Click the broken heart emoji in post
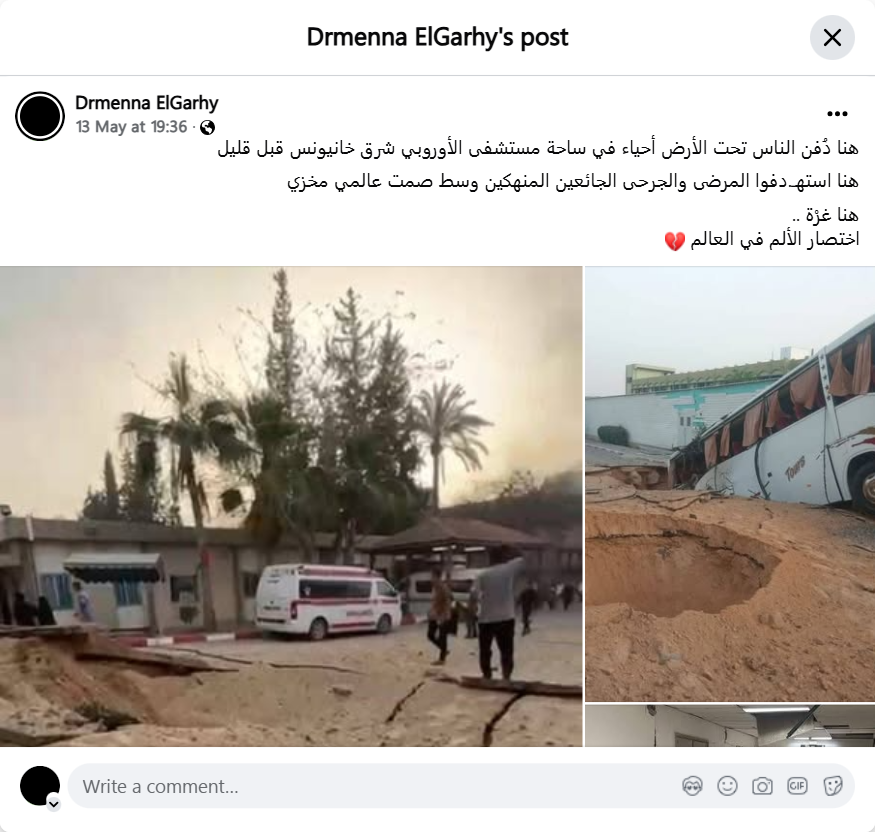This screenshot has height=832, width=875. pos(675,241)
